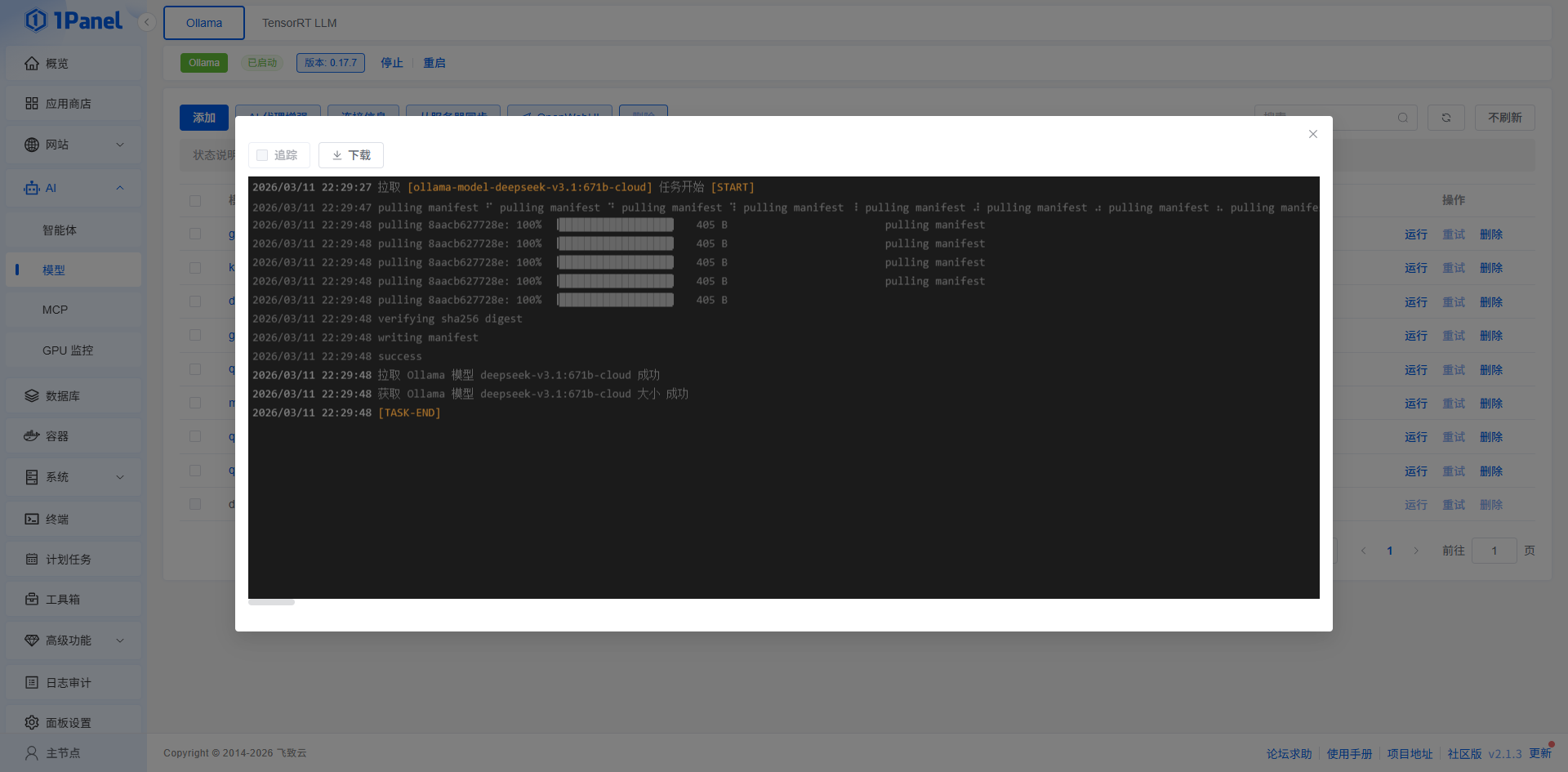Check the third model row checkbox

click(x=195, y=302)
